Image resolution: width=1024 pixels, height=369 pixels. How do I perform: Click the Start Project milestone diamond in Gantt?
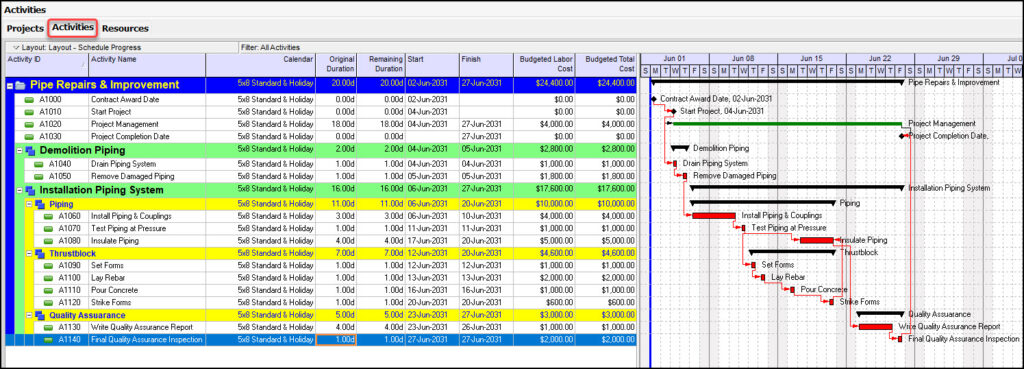(673, 111)
